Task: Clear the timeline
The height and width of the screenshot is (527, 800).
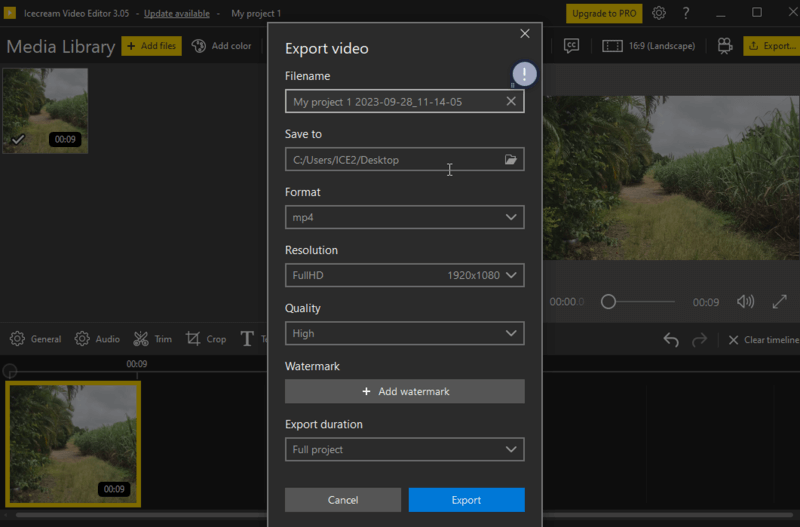Action: pos(763,340)
